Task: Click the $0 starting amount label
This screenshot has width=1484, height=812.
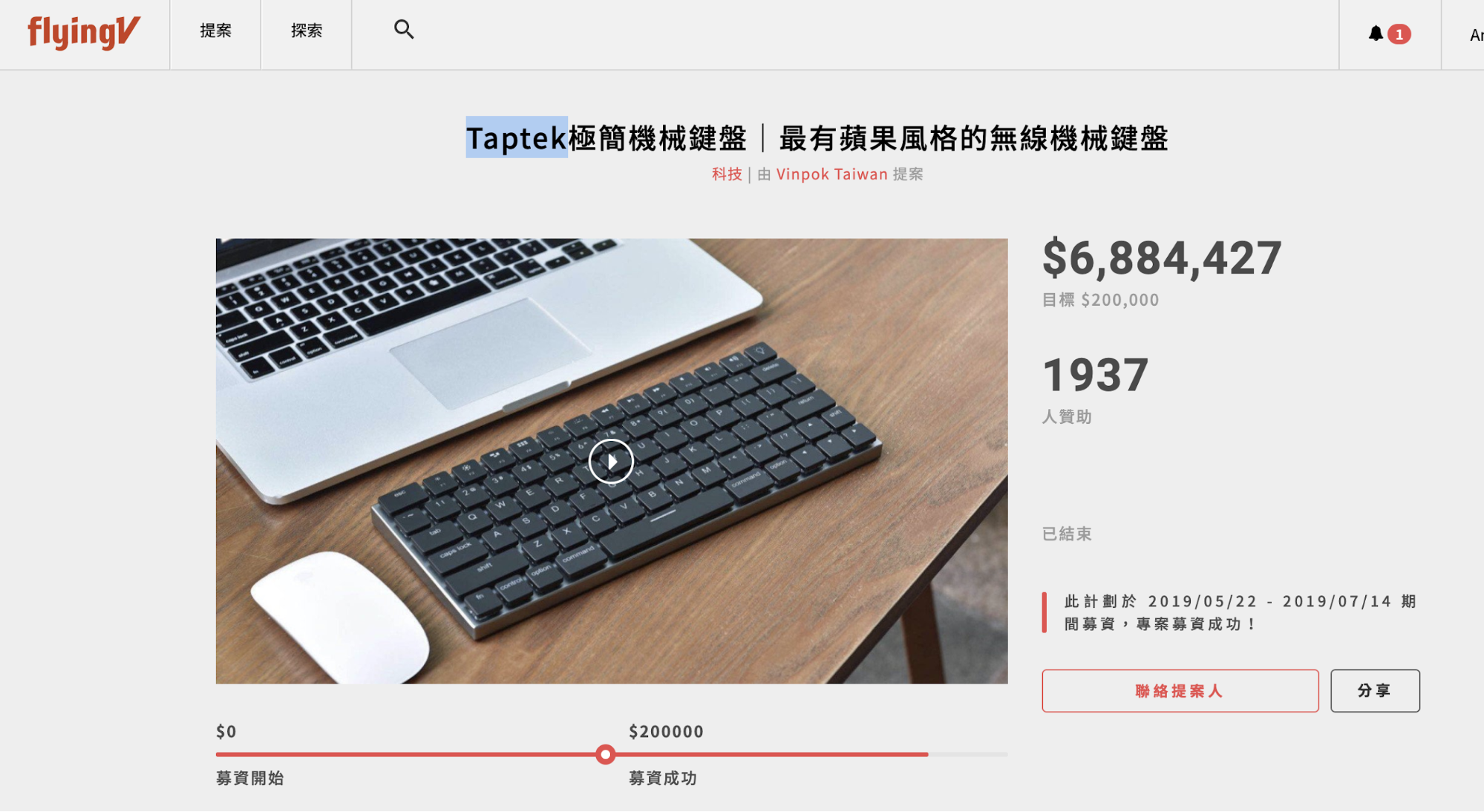Action: pos(226,732)
